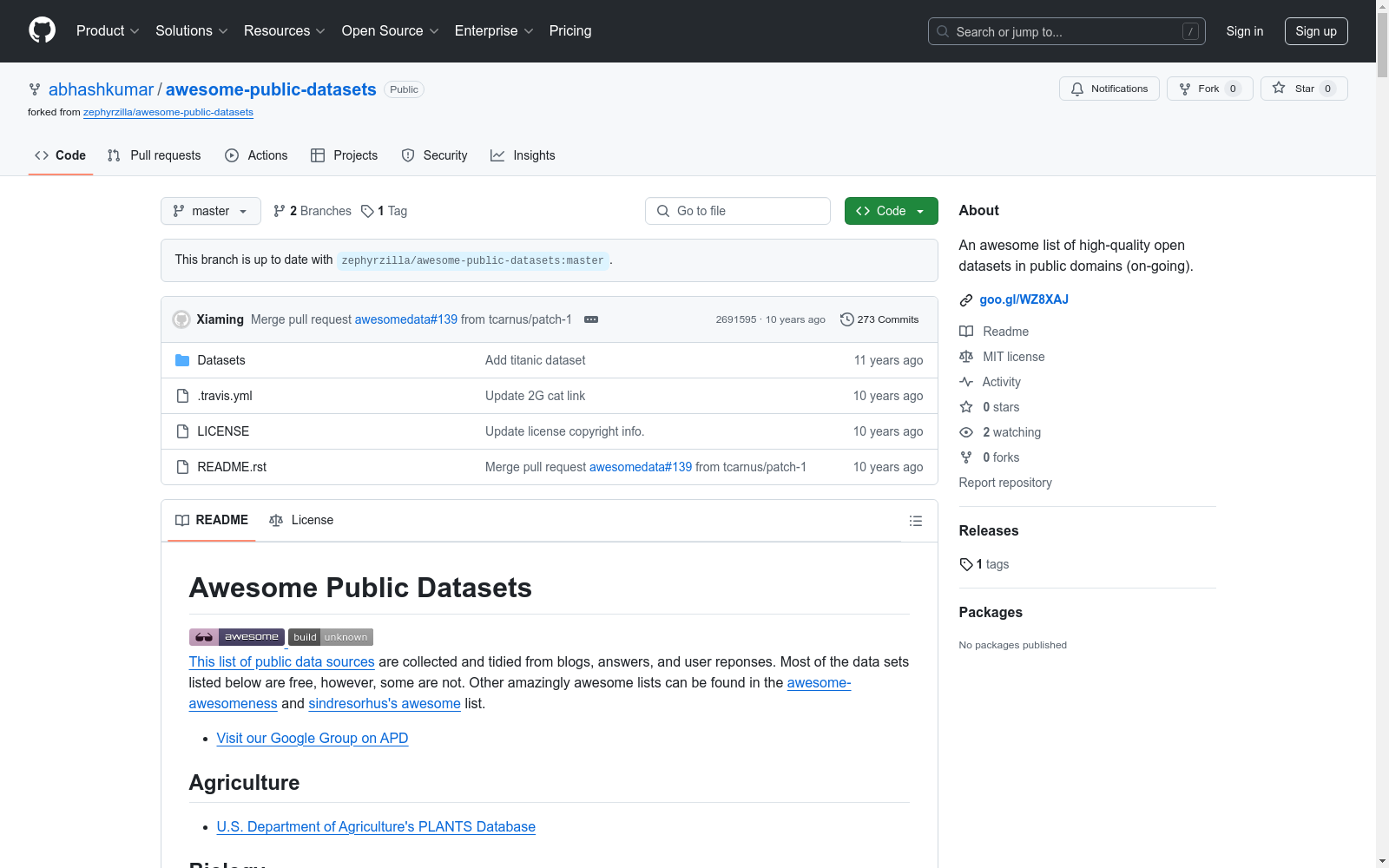Viewport: 1389px width, 868px height.
Task: Open the green Code dropdown button
Action: pyautogui.click(x=891, y=211)
